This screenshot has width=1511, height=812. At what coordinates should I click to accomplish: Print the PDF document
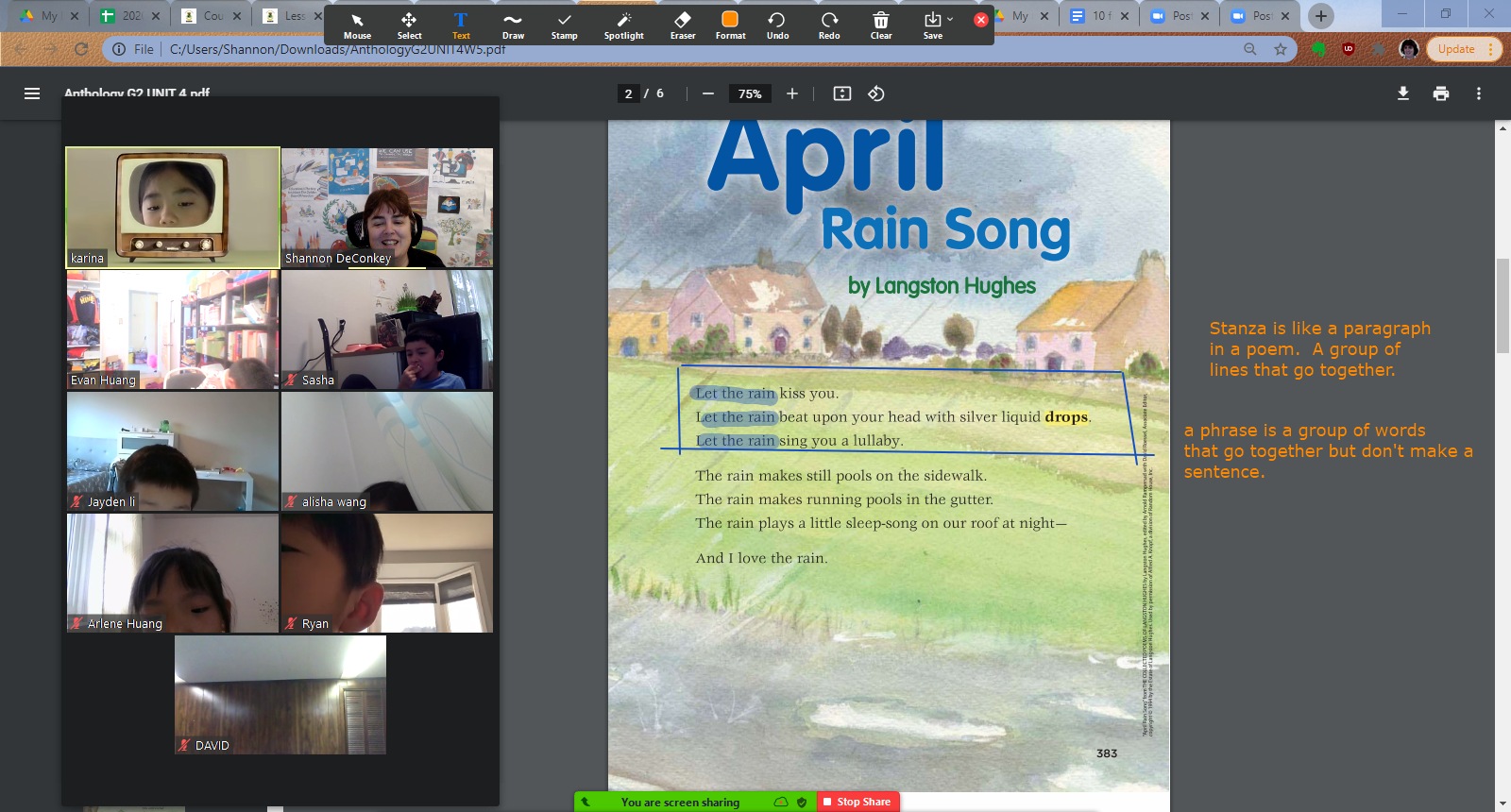point(1441,93)
